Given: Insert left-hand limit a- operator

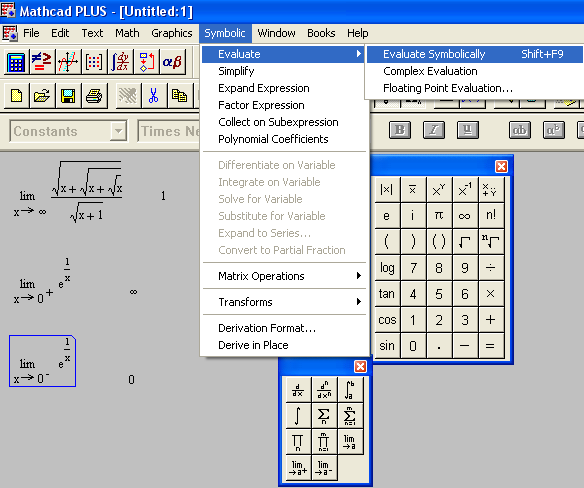Looking at the screenshot, I should 324,468.
